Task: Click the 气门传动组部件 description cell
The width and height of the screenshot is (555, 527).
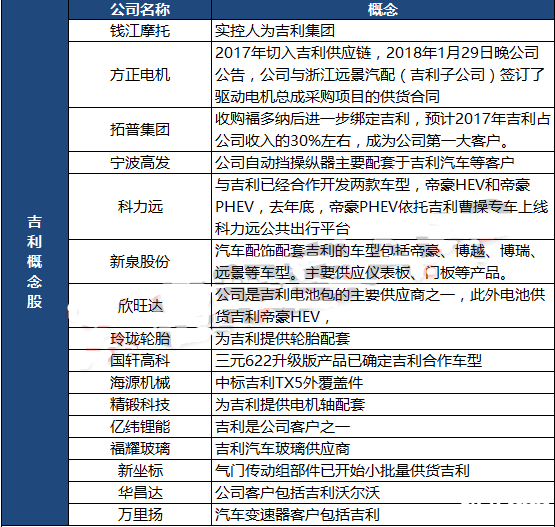Action: click(x=383, y=471)
